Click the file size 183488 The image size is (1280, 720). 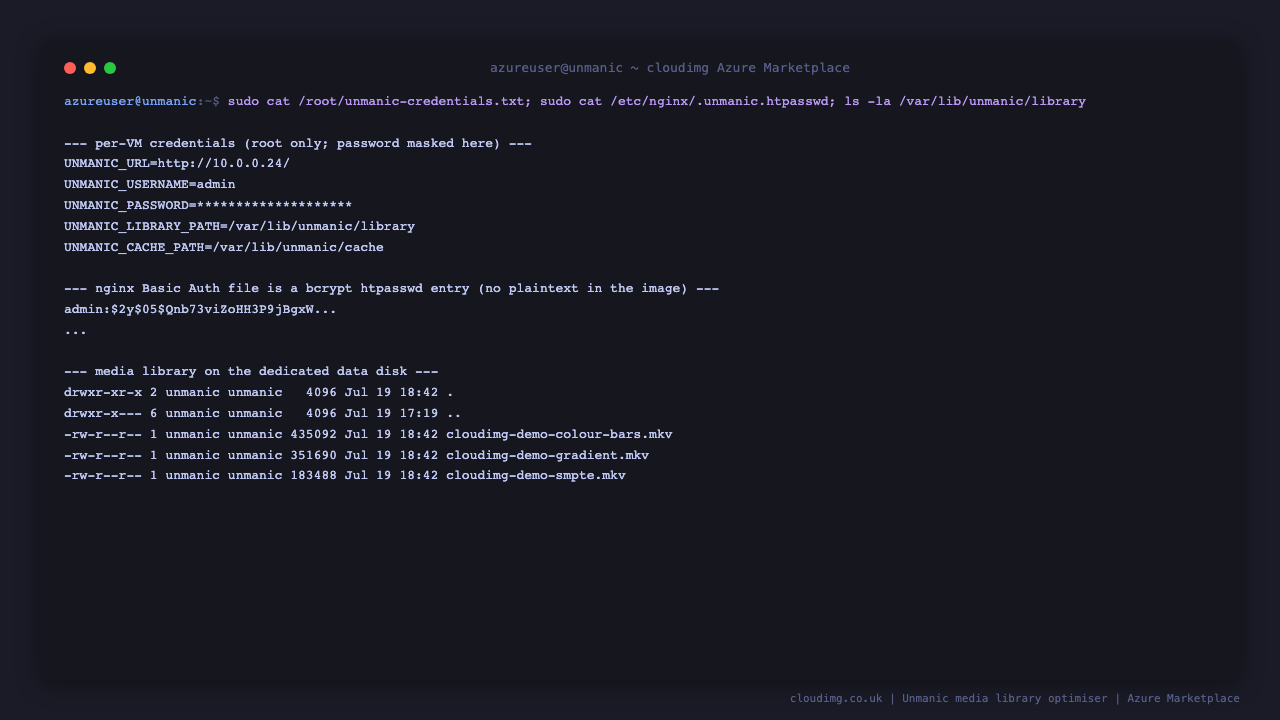pyautogui.click(x=313, y=476)
